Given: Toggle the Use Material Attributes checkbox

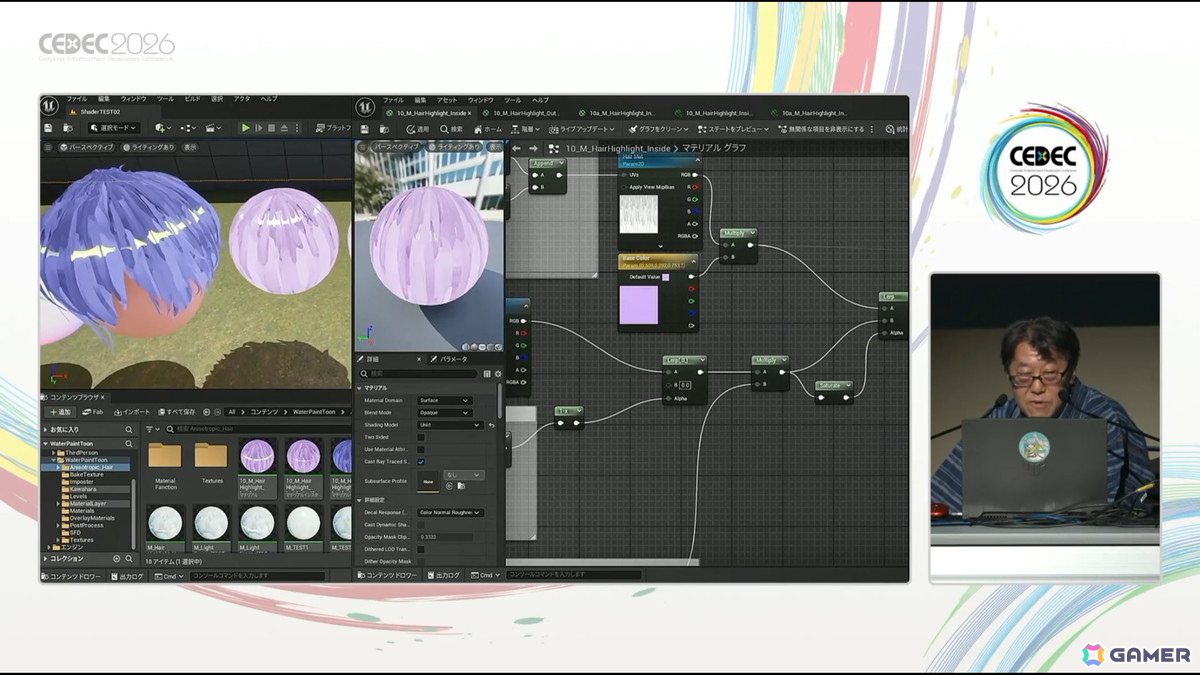Looking at the screenshot, I should 421,449.
